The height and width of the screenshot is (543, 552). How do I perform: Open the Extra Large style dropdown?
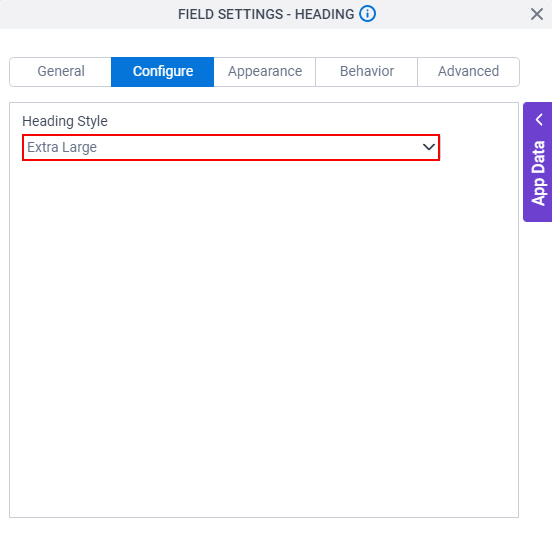point(231,147)
